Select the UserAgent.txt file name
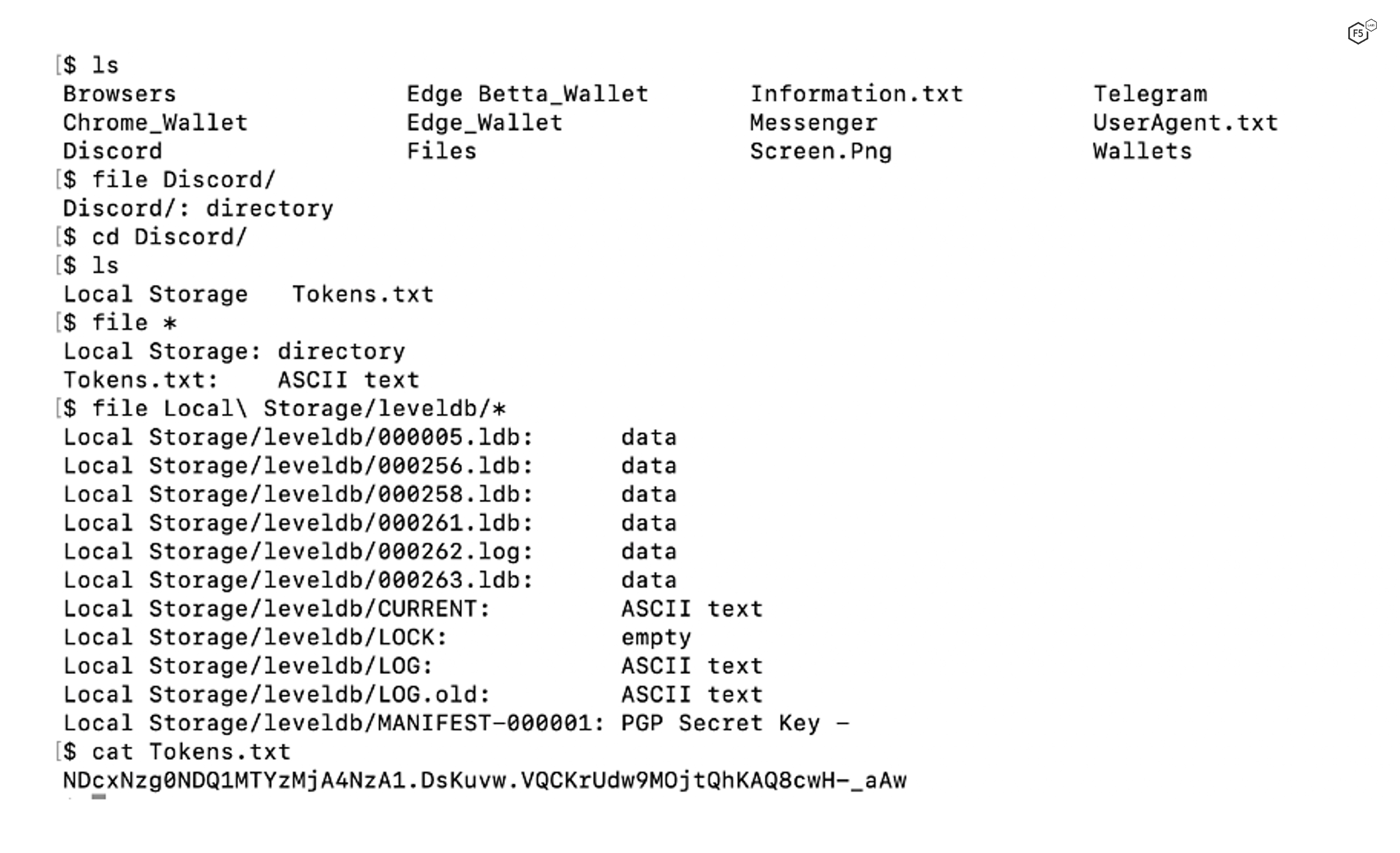 coord(1185,123)
